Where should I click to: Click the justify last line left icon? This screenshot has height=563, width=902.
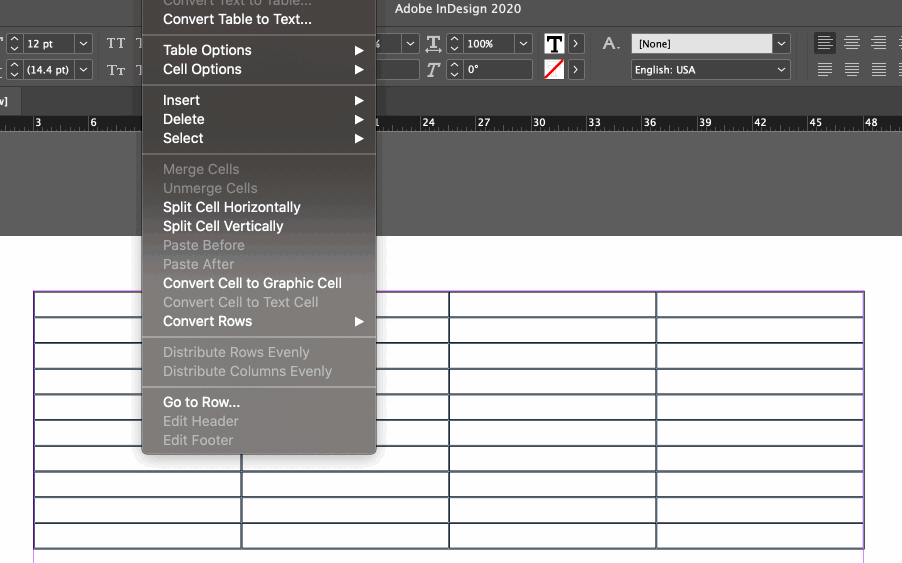coord(825,70)
